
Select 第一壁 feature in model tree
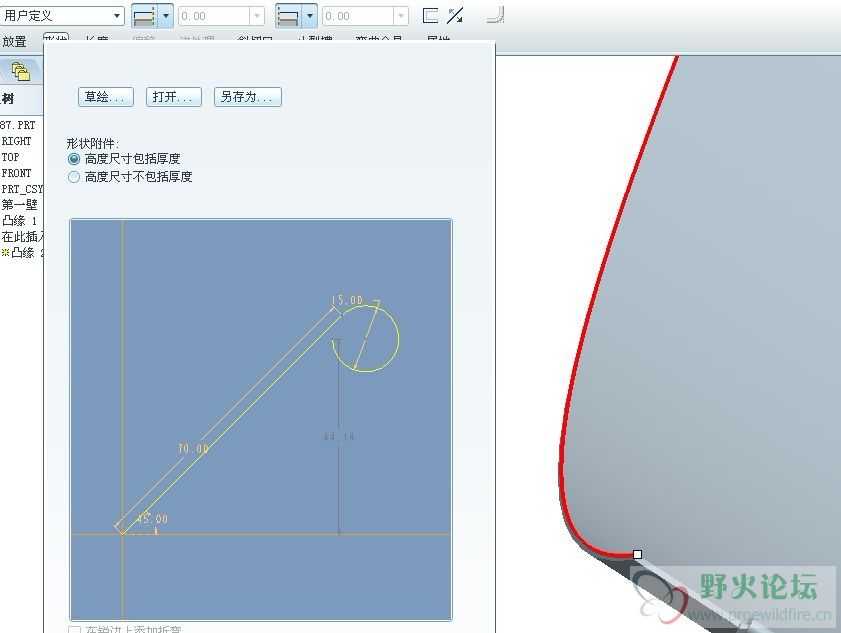[x=20, y=204]
